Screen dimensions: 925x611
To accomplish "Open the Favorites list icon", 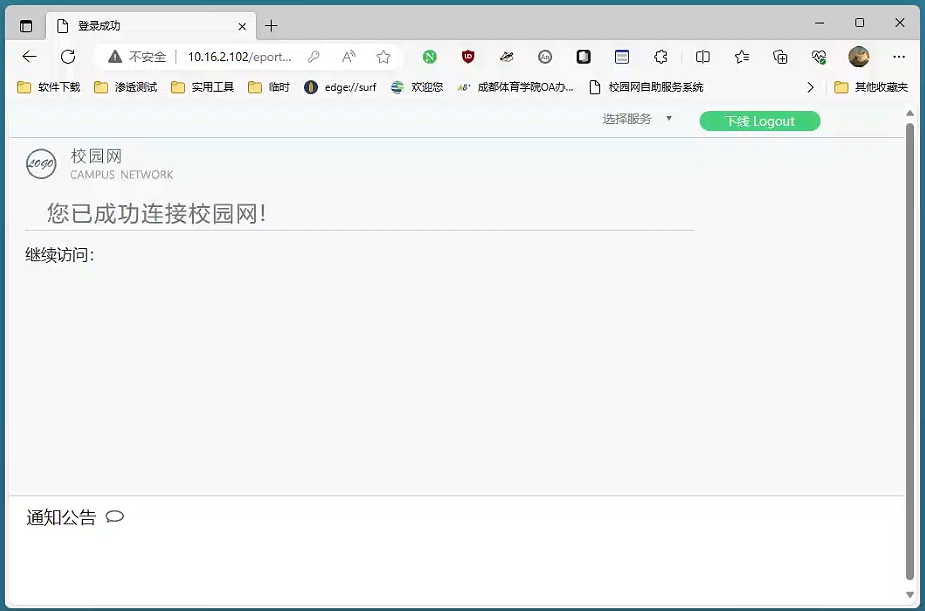I will pyautogui.click(x=742, y=57).
